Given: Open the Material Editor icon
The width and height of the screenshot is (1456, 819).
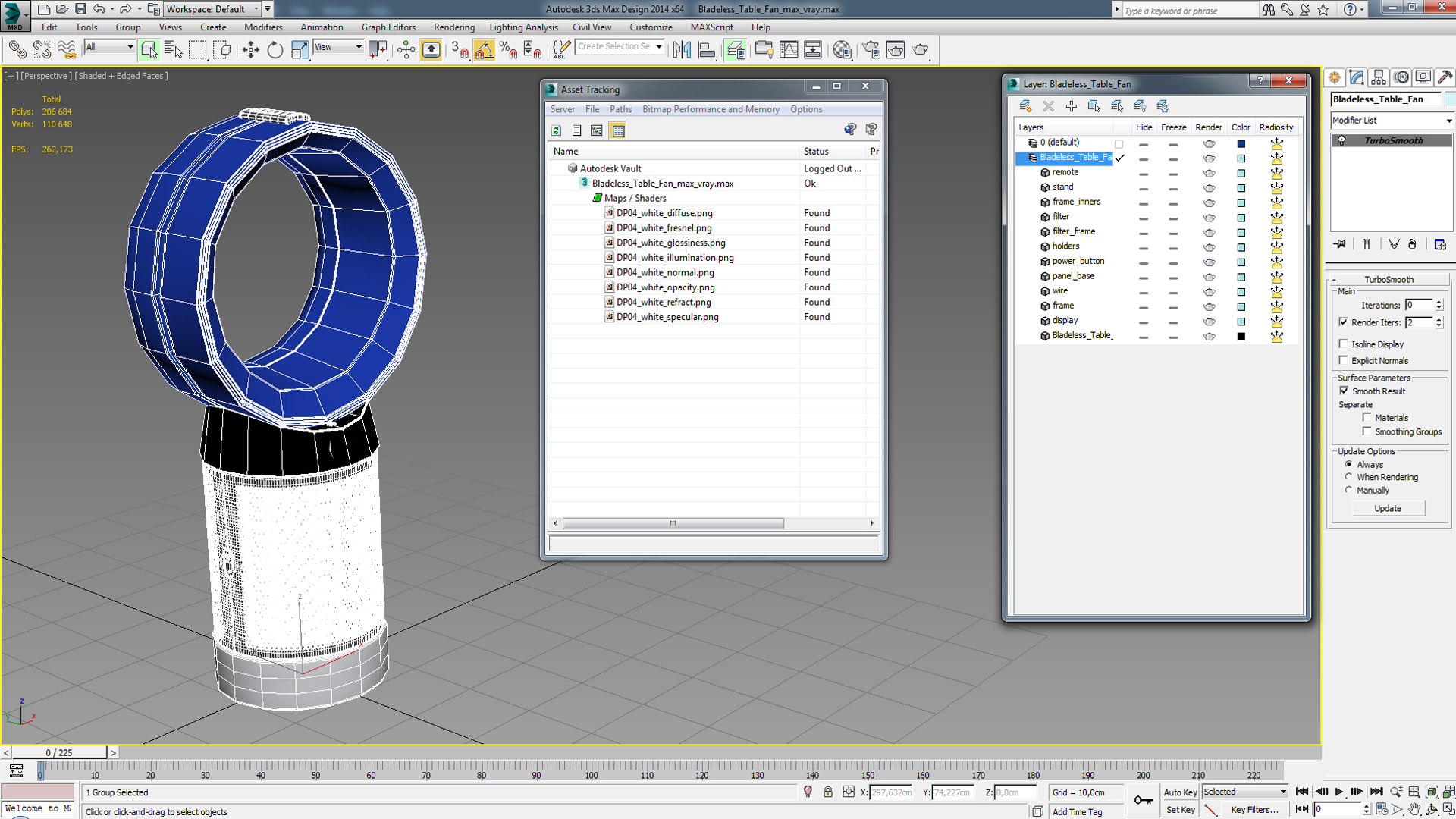Looking at the screenshot, I should (842, 50).
